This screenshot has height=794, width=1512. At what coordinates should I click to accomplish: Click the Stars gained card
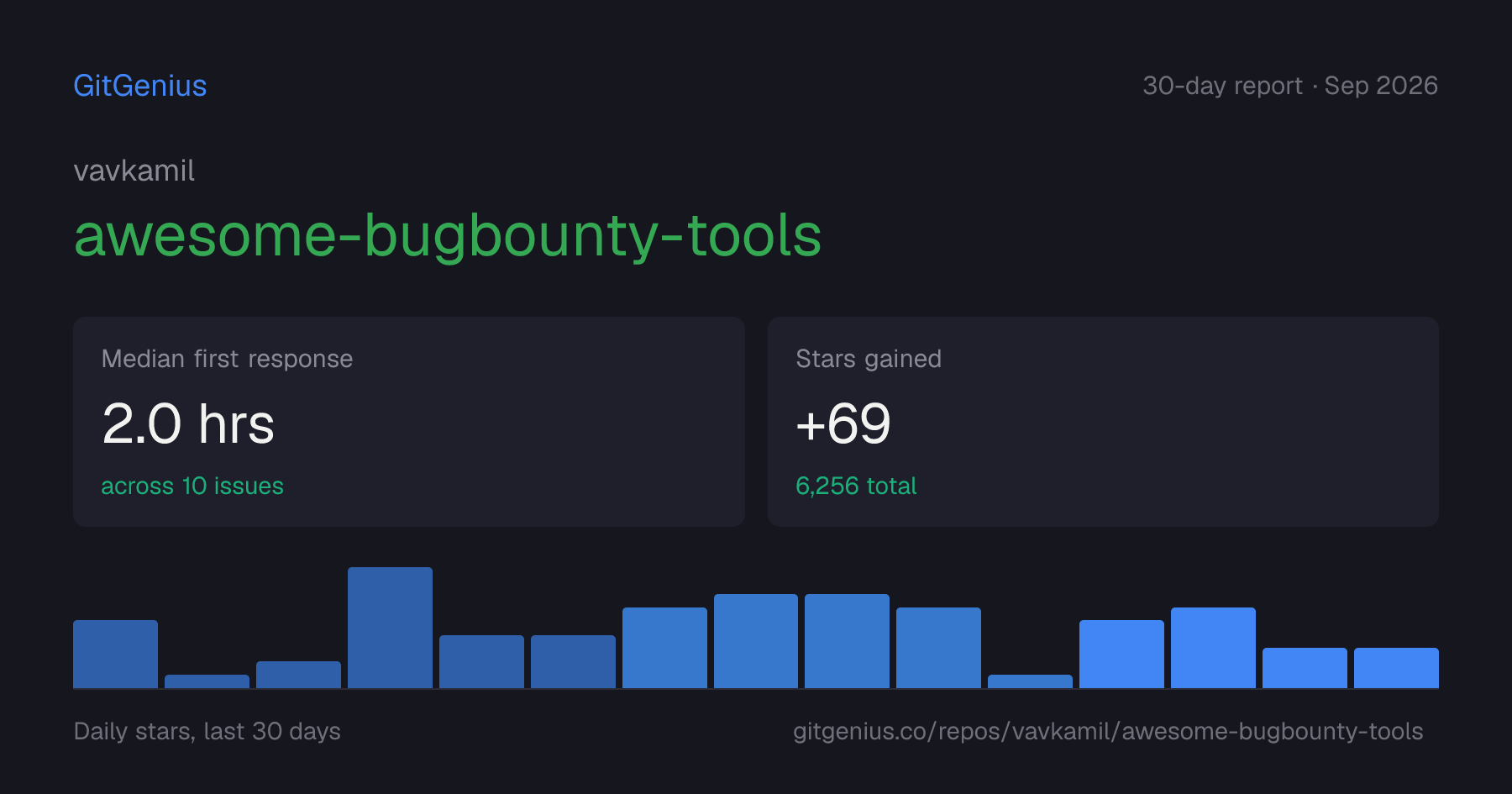point(1103,422)
